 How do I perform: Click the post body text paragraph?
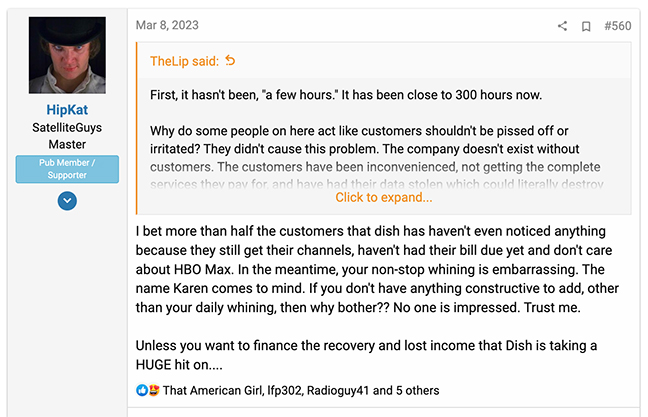(x=380, y=270)
